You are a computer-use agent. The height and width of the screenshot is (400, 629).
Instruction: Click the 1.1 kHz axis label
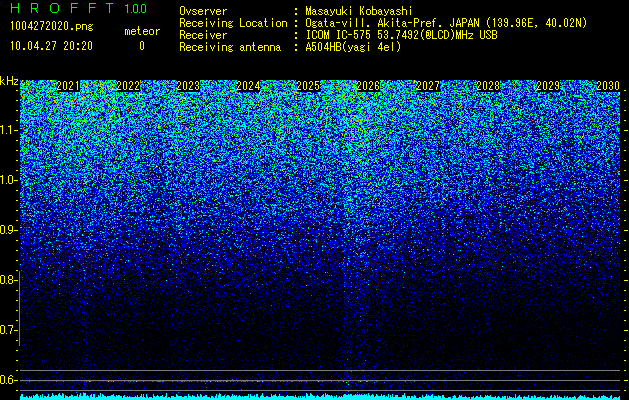coord(8,130)
